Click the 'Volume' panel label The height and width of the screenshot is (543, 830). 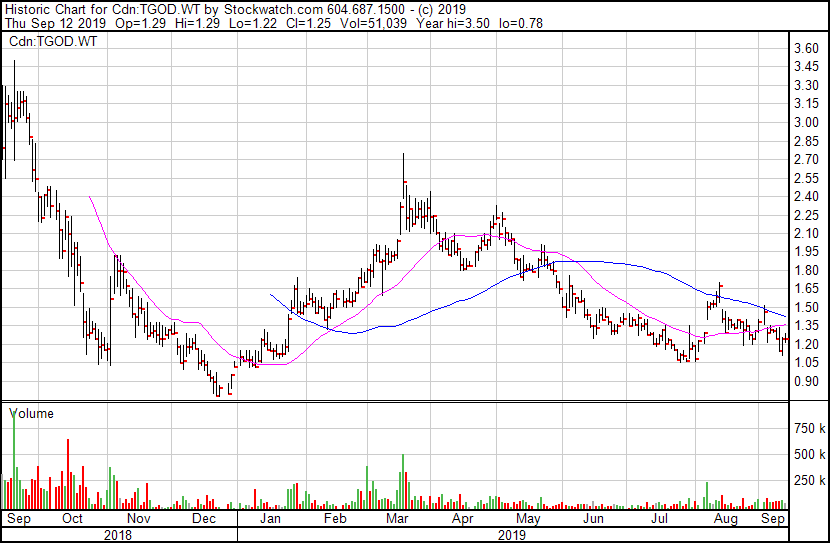(x=32, y=413)
